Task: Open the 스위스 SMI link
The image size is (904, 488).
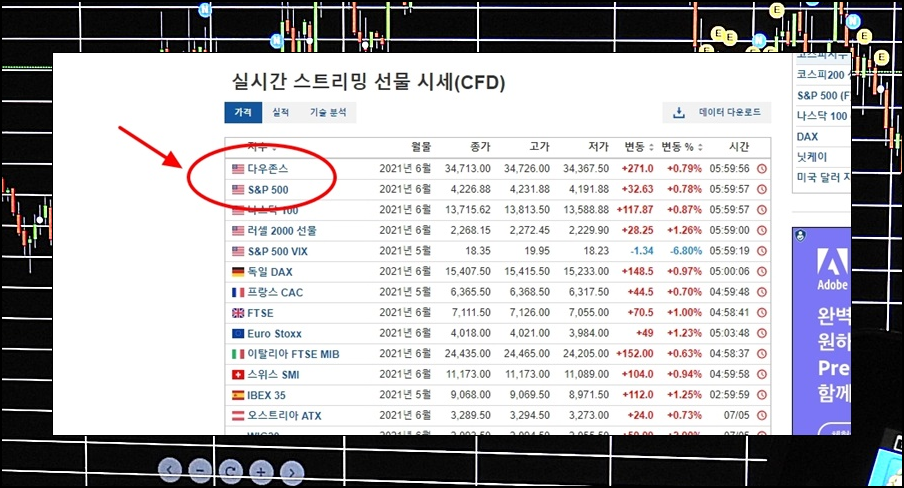Action: pos(273,375)
